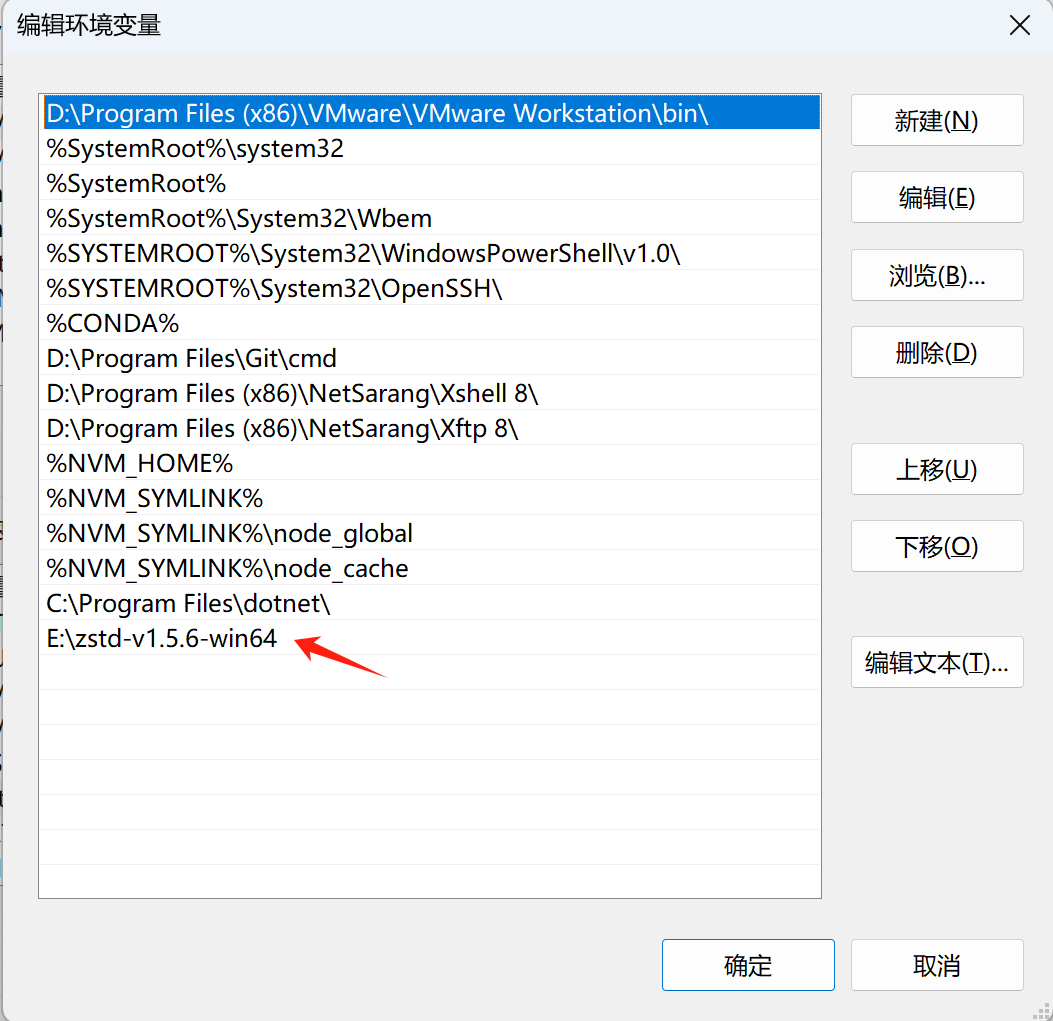Viewport: 1053px width, 1021px height.
Task: Select the D:\Program Files\Git\cmd entry
Action: point(430,358)
